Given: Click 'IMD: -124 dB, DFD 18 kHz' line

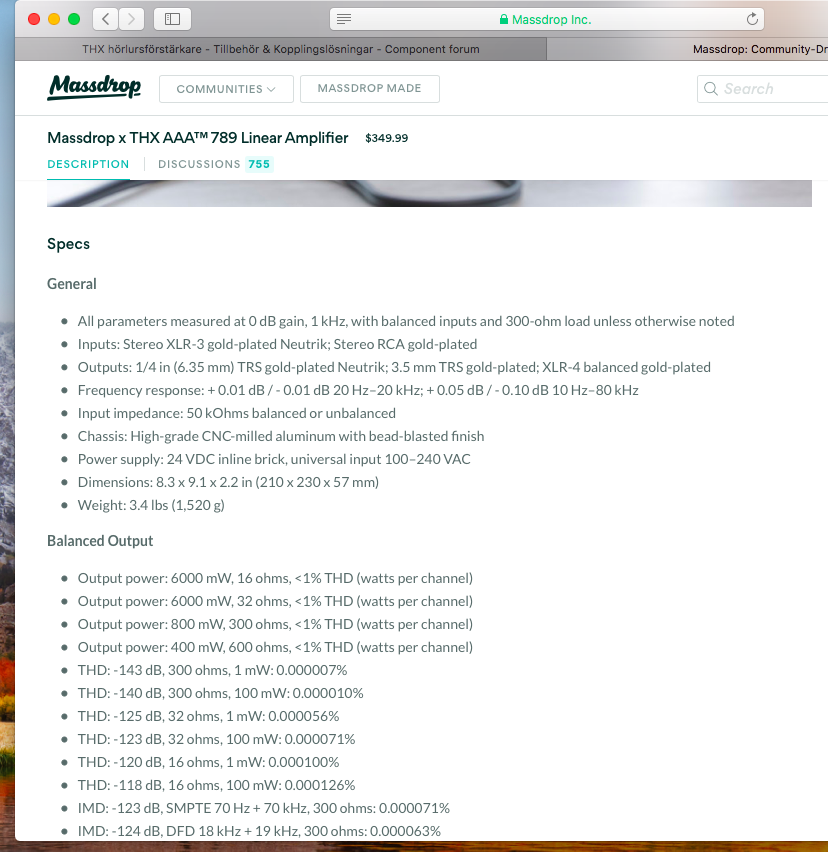Looking at the screenshot, I should (x=259, y=831).
